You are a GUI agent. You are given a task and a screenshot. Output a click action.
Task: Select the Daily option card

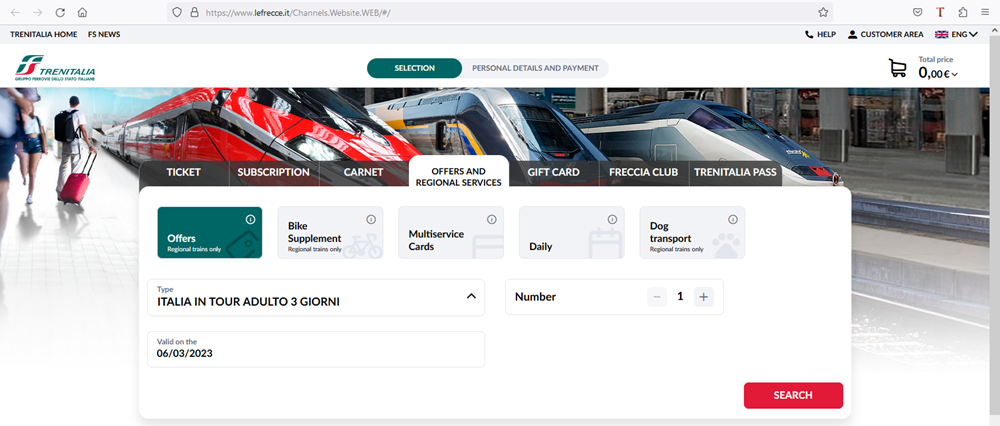click(571, 232)
